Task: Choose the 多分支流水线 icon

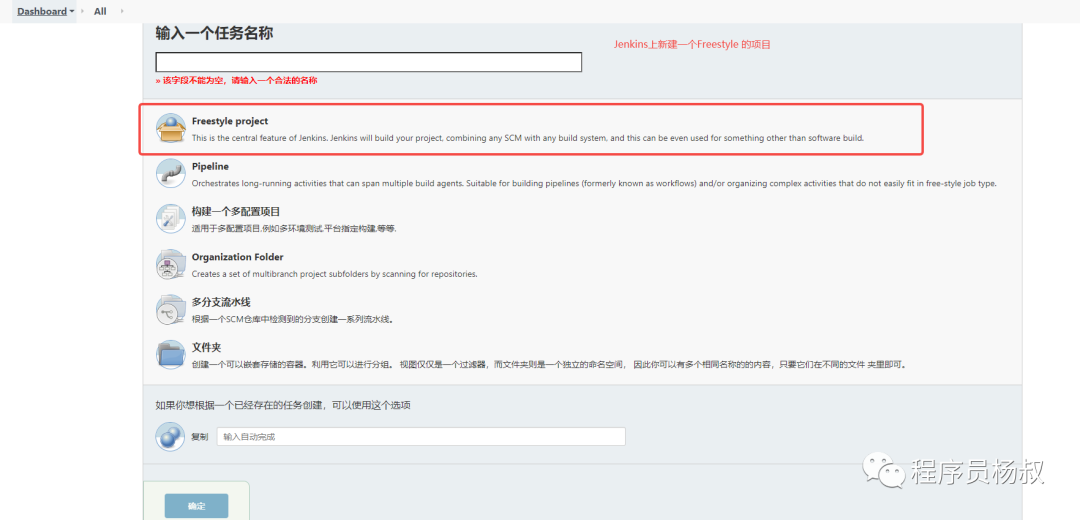Action: (170, 310)
